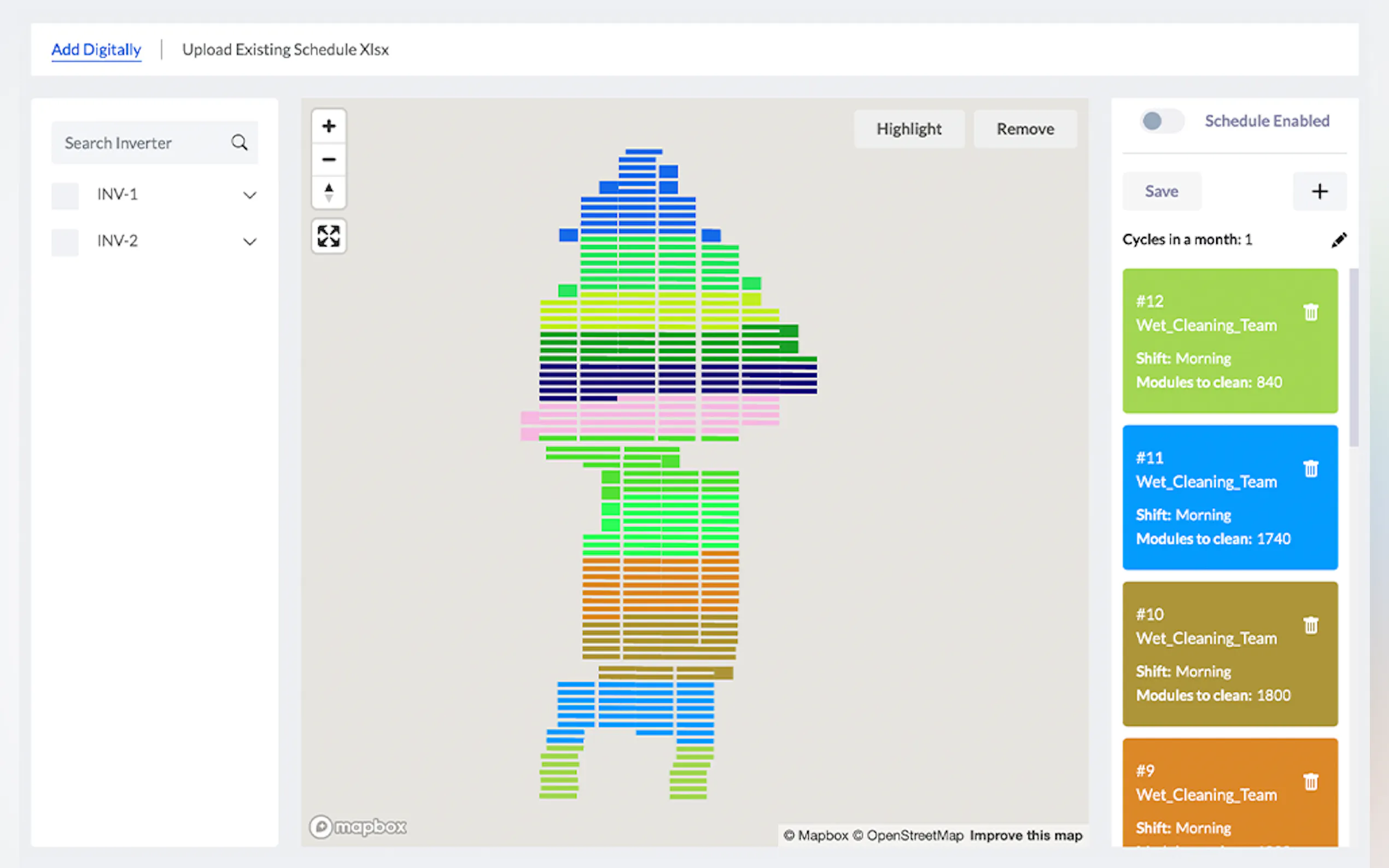Click the search magnifier icon in inverter search

(x=240, y=142)
